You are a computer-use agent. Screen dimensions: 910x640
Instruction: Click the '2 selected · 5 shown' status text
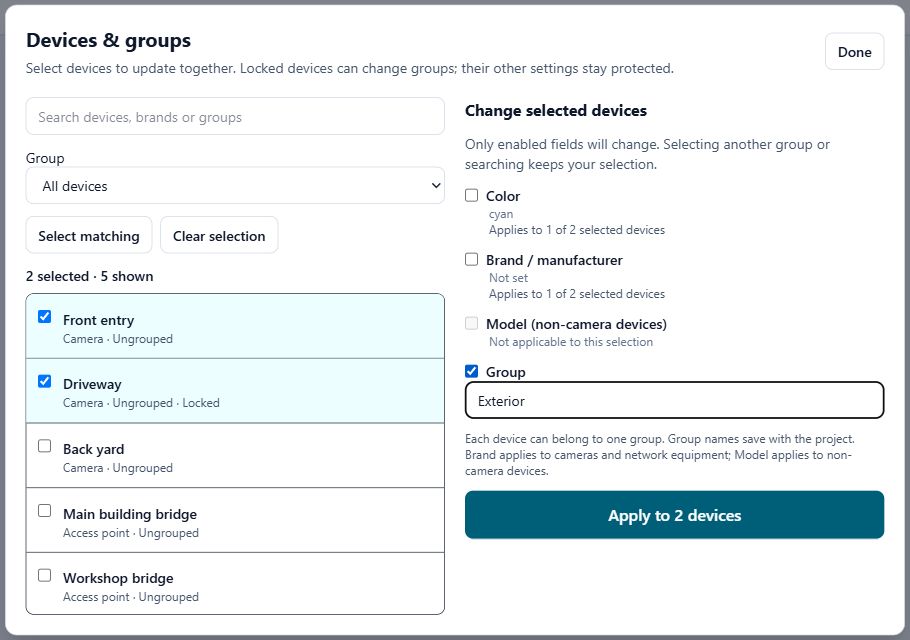point(89,276)
